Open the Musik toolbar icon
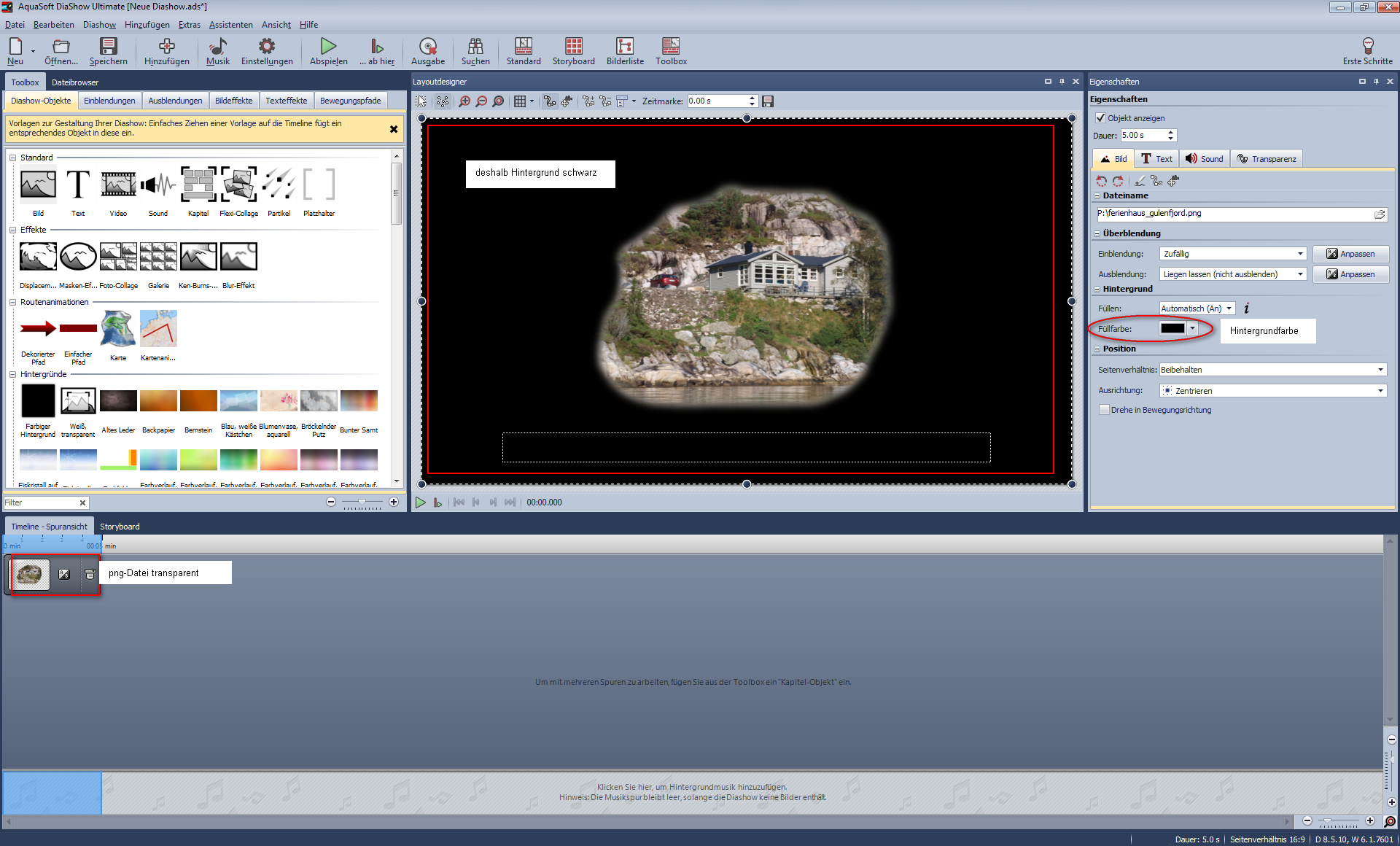This screenshot has height=846, width=1400. point(217,47)
